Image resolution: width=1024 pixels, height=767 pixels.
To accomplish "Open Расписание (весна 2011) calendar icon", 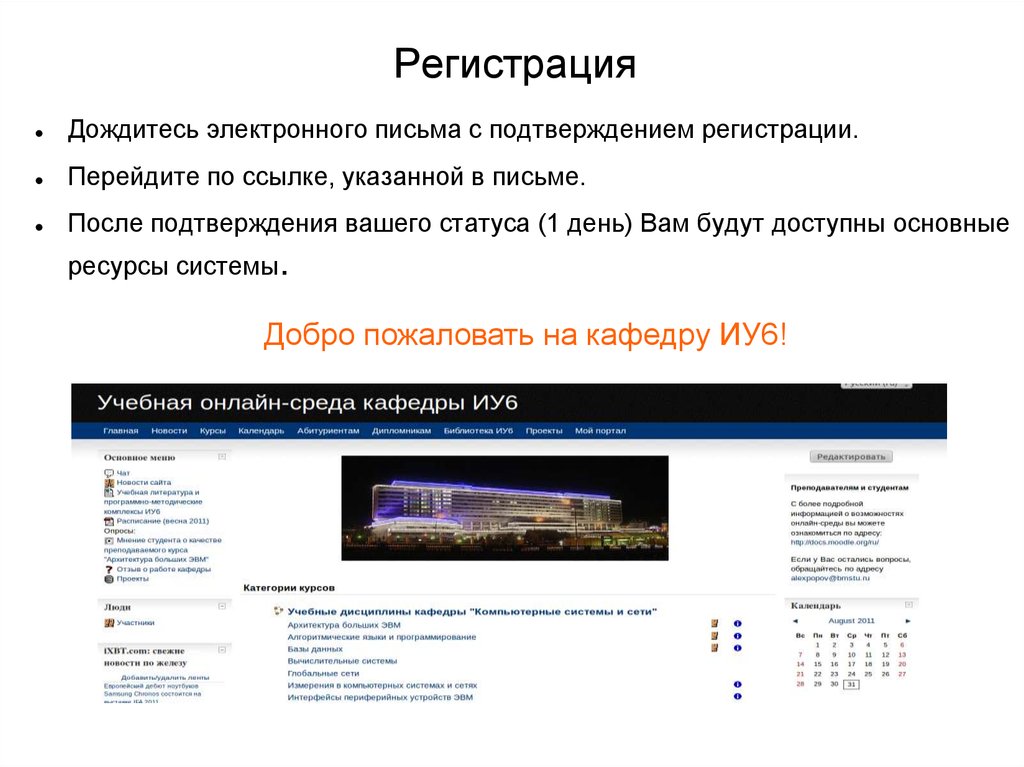I will coord(110,521).
